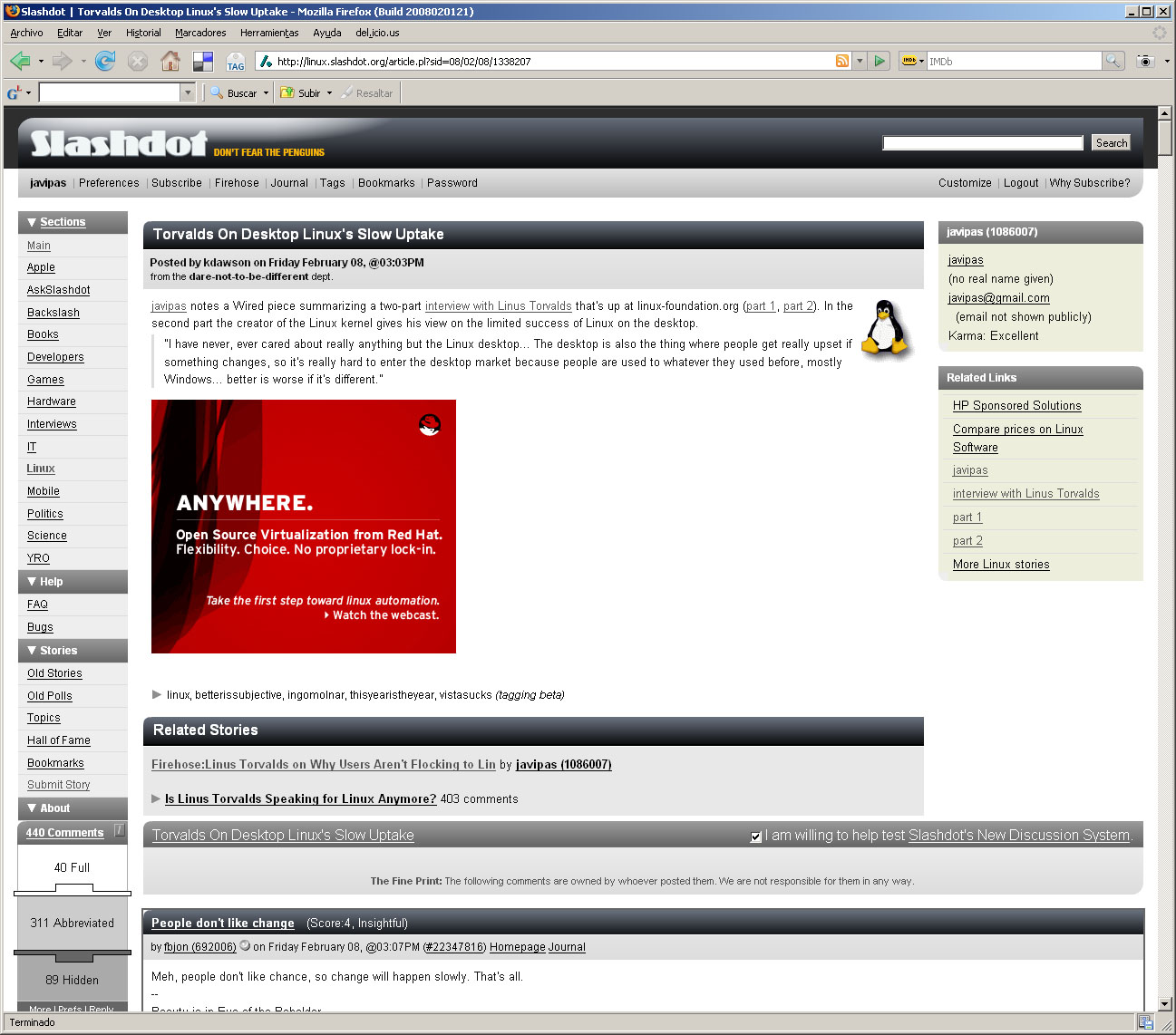
Task: Click the Slashdot search text field
Action: click(x=982, y=143)
